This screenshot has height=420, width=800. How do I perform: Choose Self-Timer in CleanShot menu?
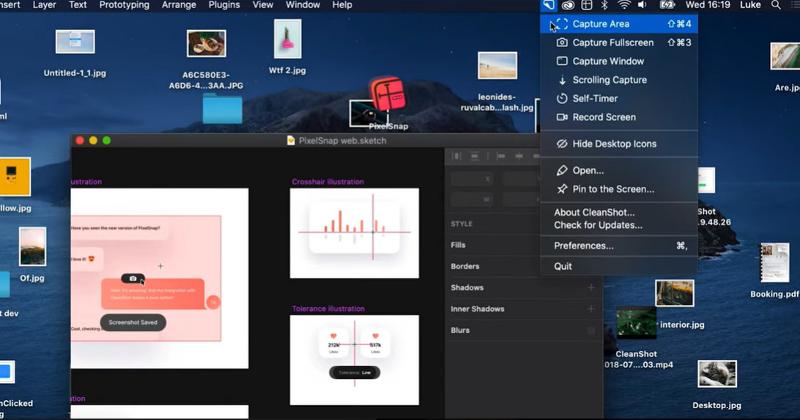click(619, 98)
